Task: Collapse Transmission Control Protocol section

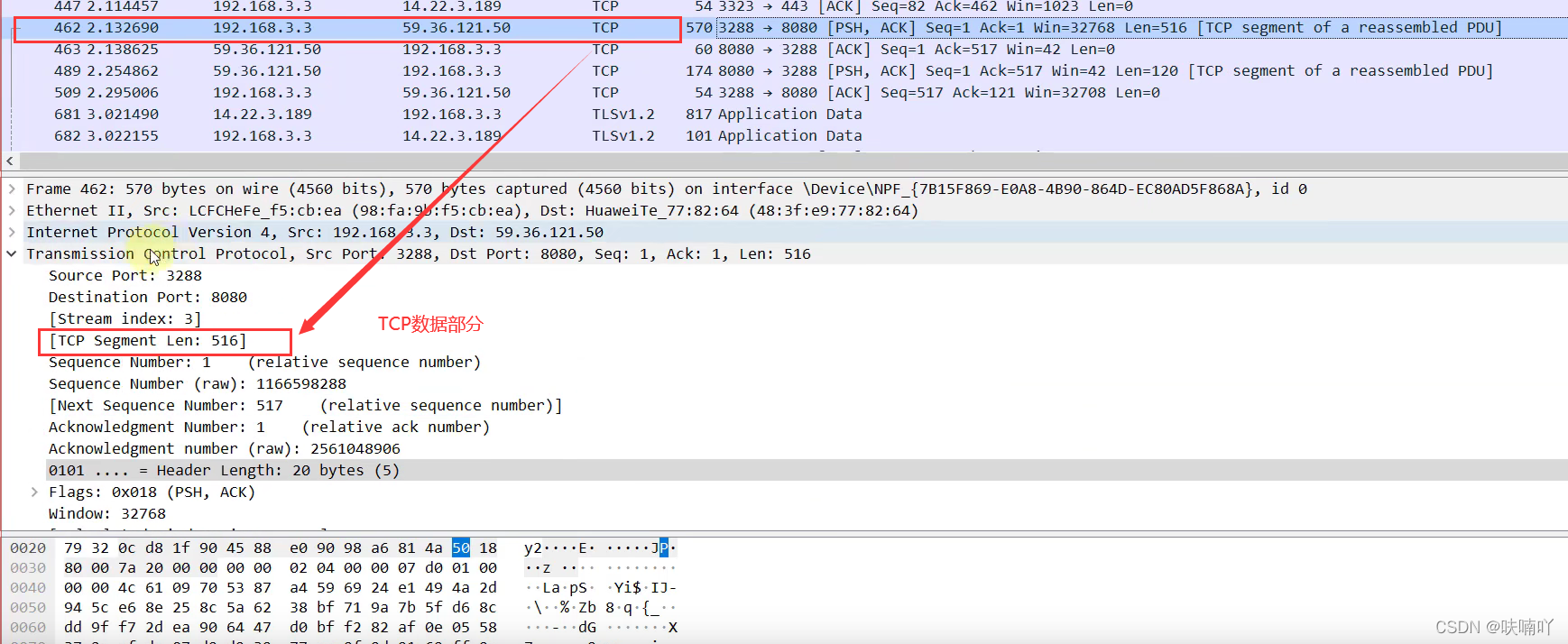Action: point(12,253)
